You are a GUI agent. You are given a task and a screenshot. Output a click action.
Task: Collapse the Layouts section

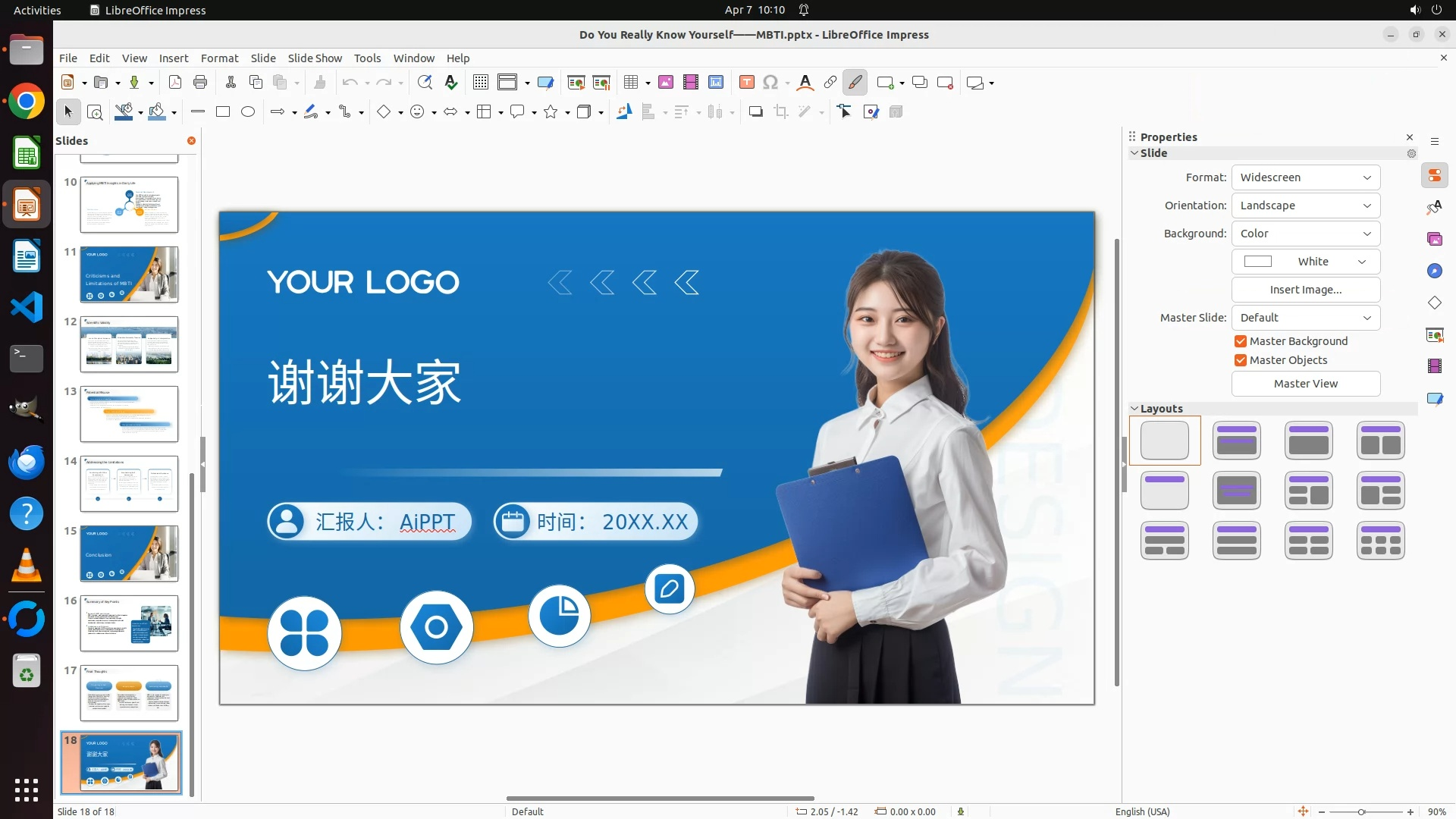1134,409
